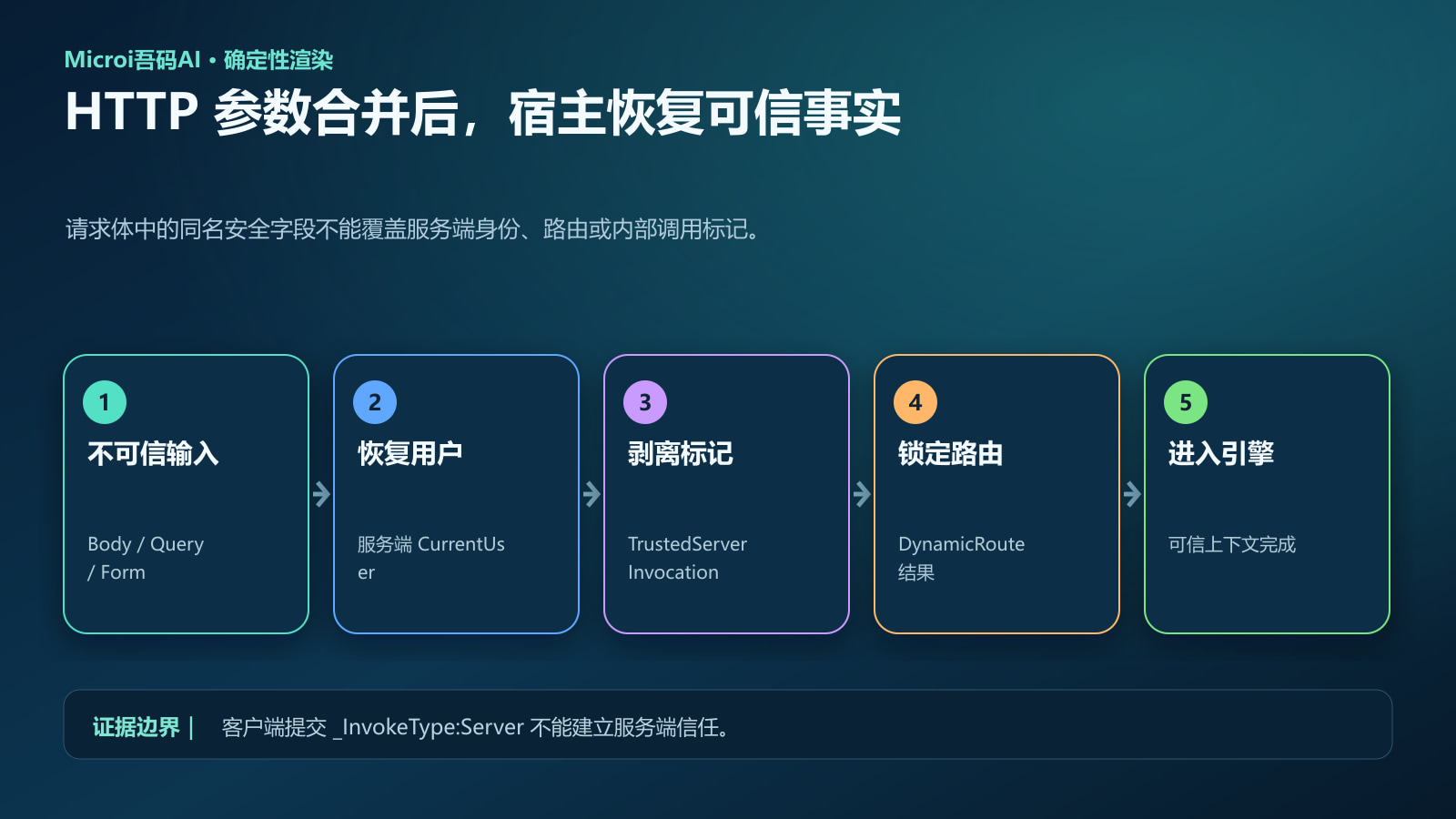
Task: Click the 可信上下文完成 text
Action: (x=1232, y=544)
